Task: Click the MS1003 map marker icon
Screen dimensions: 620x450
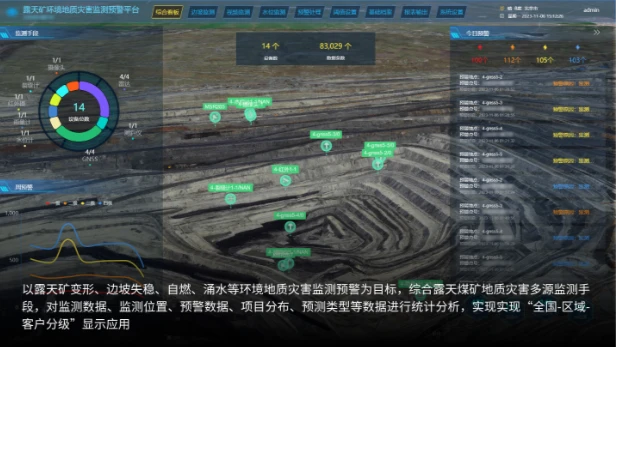Action: coord(214,116)
